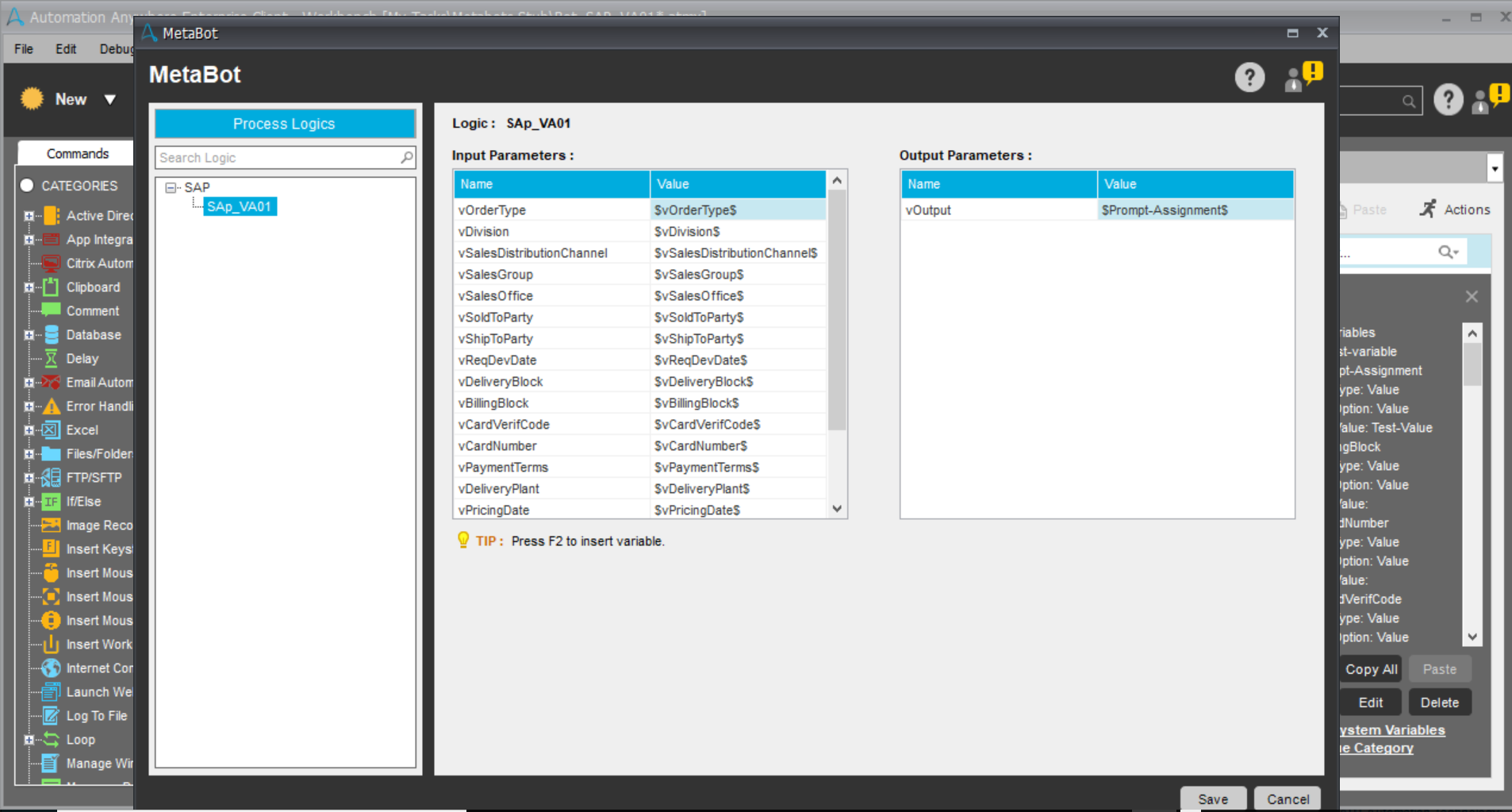Screen dimensions: 1512x812
Task: Open the MetaBot feedback person icon
Action: click(1302, 77)
